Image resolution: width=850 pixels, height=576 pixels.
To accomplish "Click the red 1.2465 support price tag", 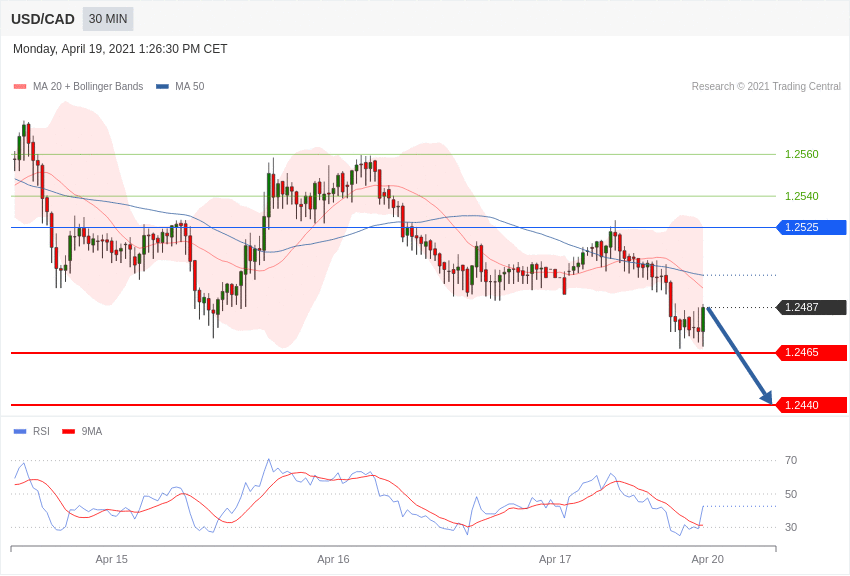I will [812, 353].
